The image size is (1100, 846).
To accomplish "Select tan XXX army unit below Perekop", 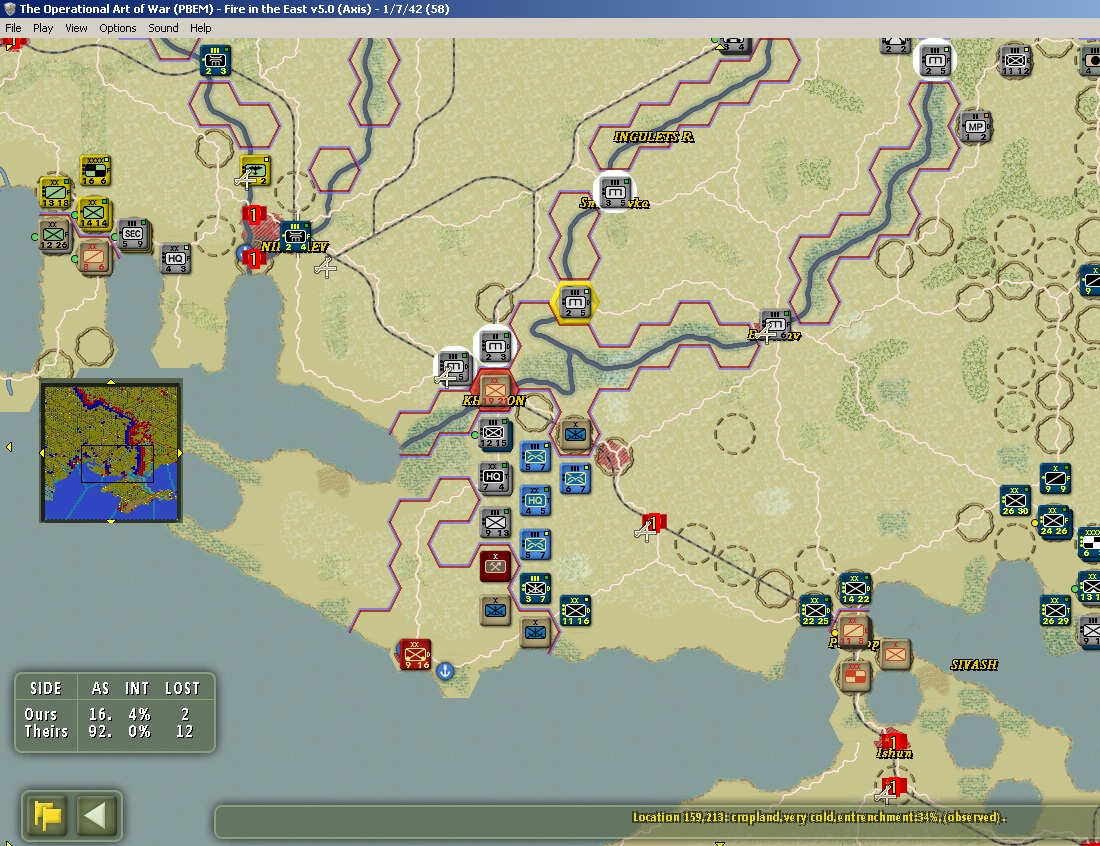I will coord(854,676).
